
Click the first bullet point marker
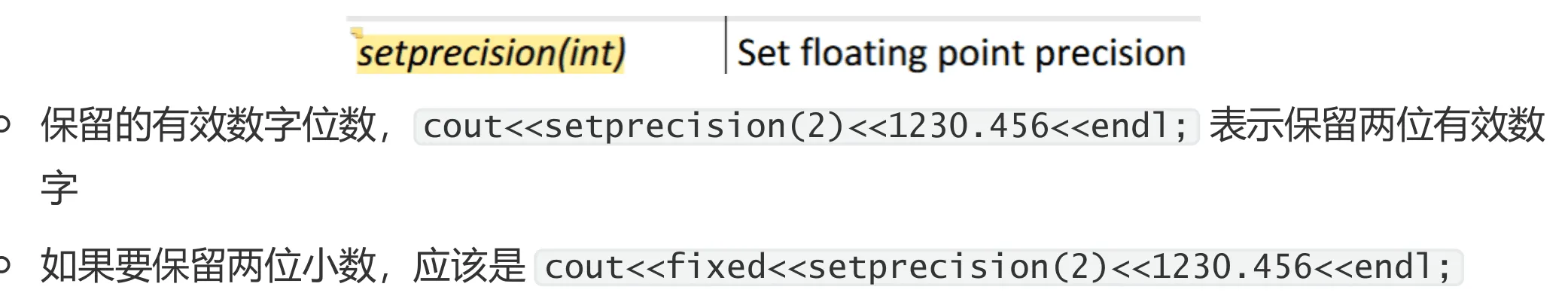point(5,125)
